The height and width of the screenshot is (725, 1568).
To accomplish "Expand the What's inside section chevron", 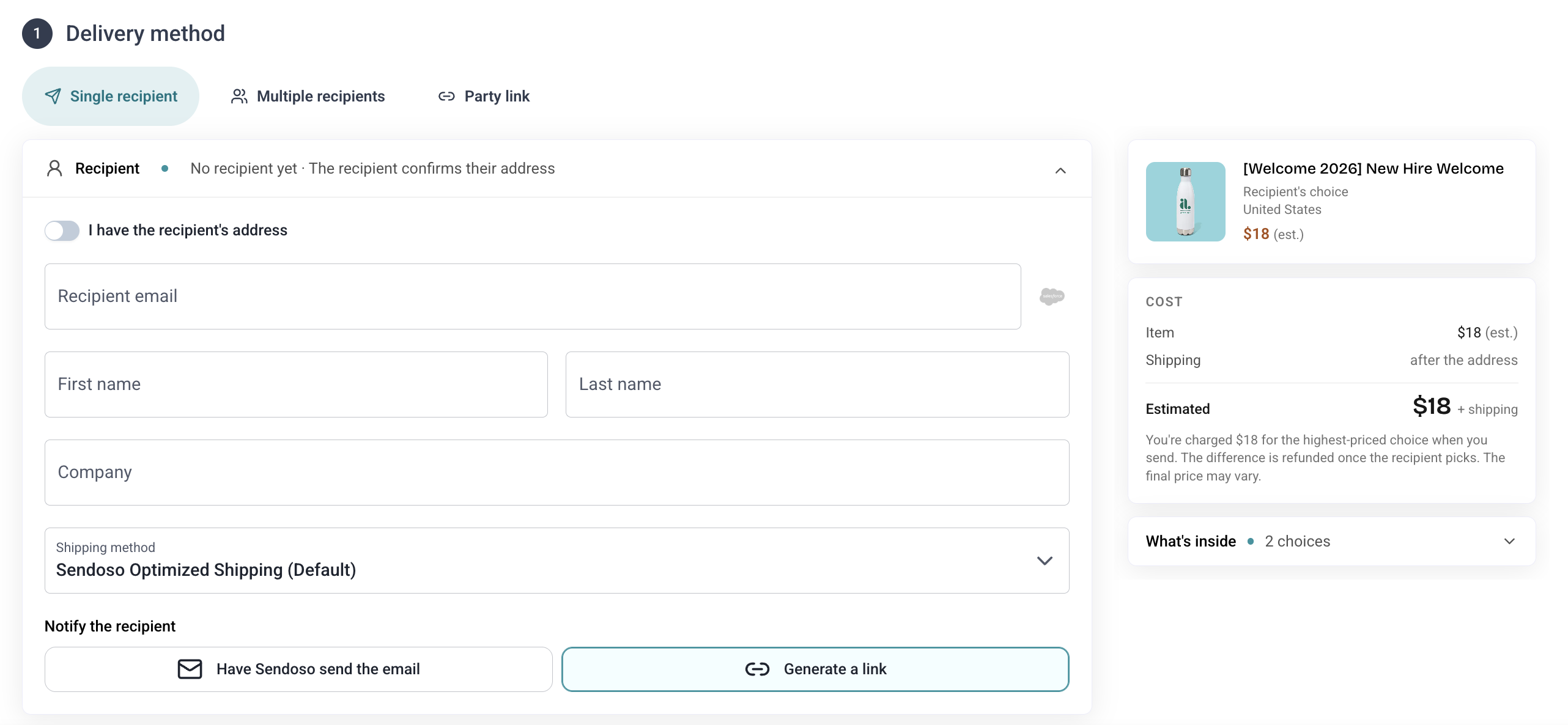I will click(1509, 541).
